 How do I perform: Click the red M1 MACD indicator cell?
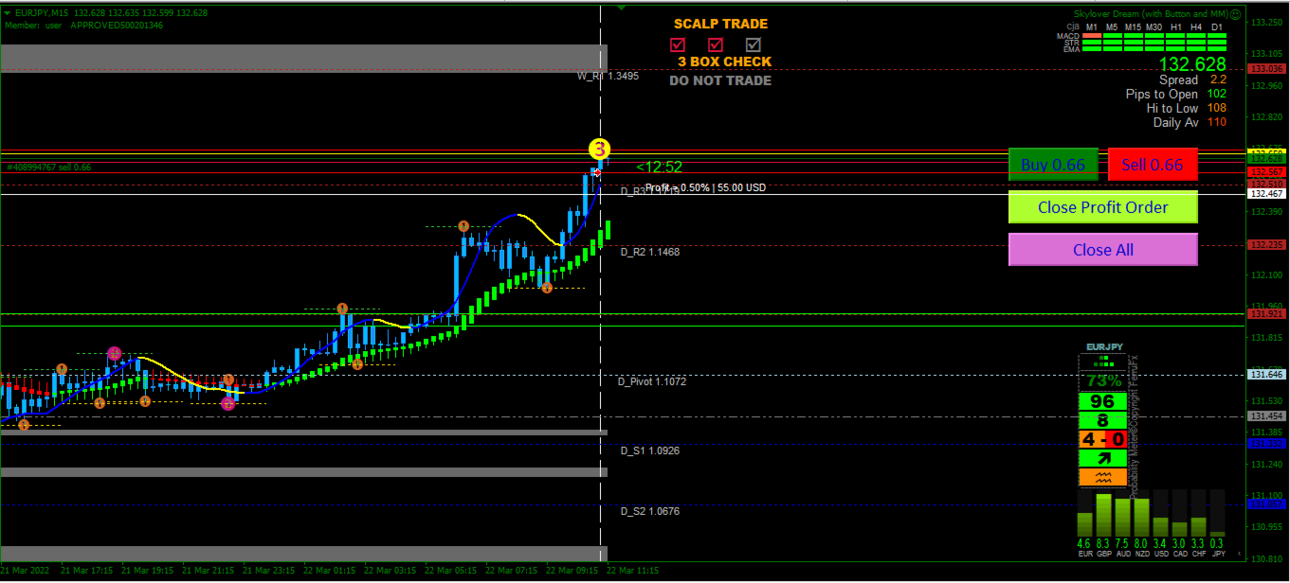1092,35
